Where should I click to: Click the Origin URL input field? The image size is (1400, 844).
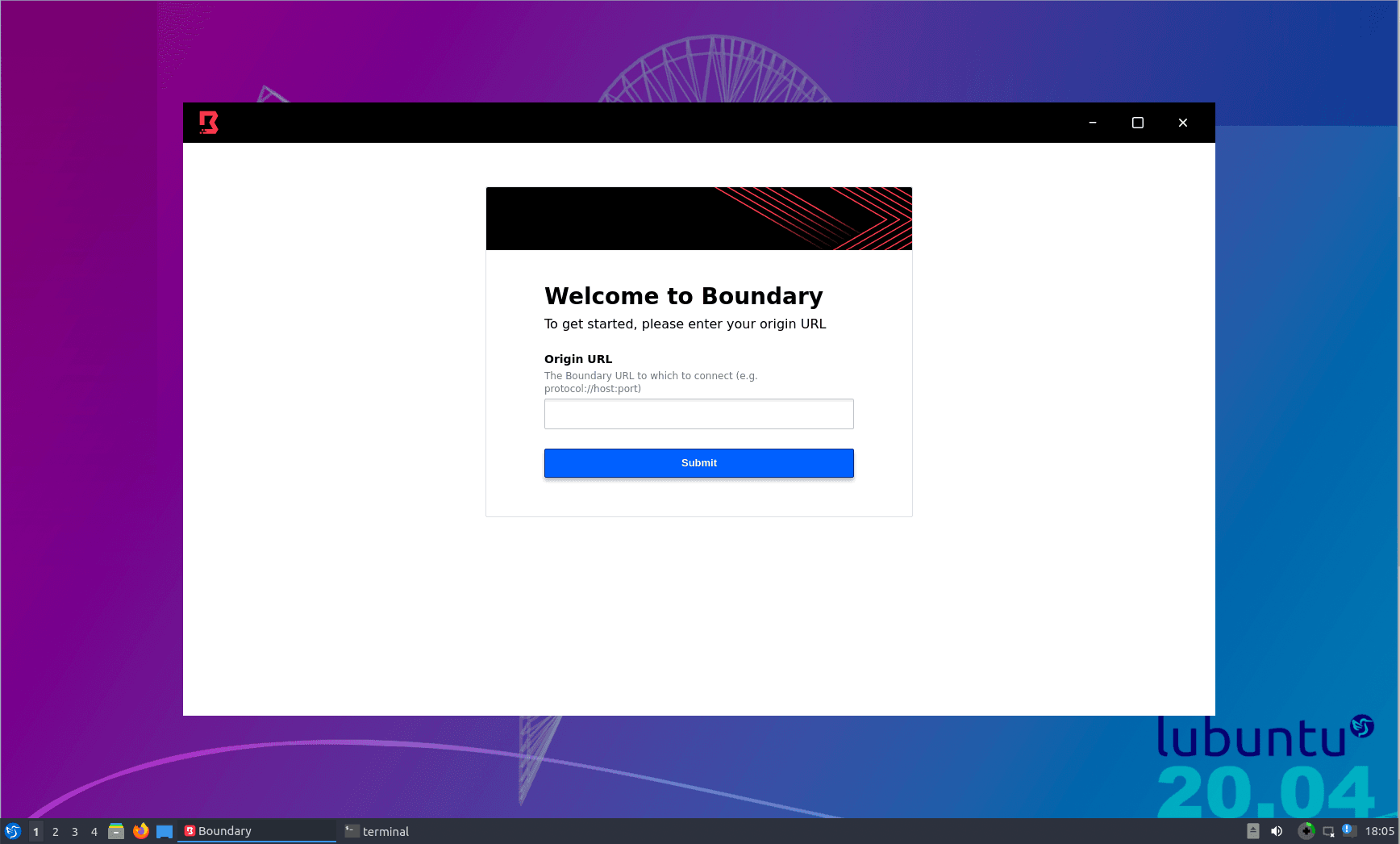[x=698, y=413]
